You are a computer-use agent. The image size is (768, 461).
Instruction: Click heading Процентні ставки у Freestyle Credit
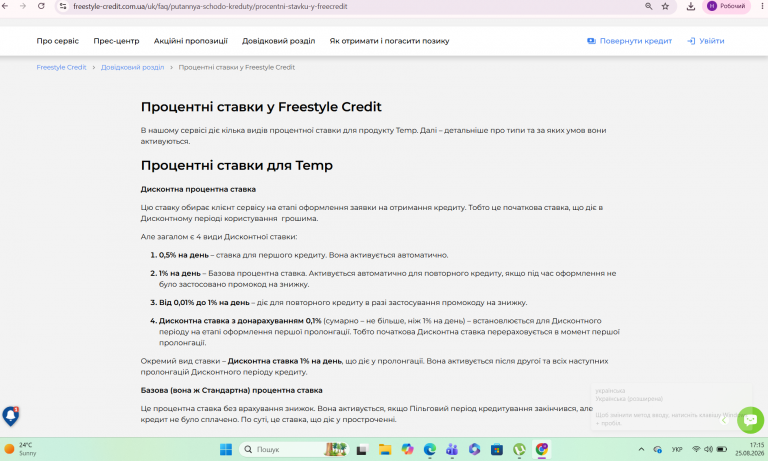[x=261, y=107]
